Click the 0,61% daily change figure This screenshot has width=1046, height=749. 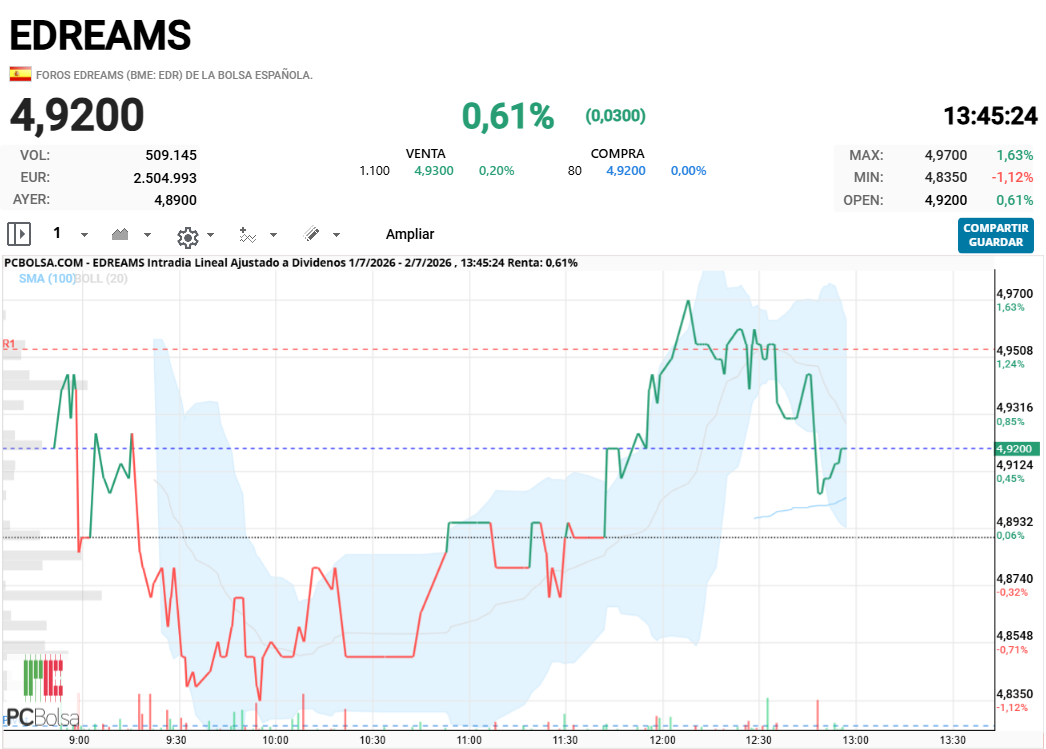[508, 116]
